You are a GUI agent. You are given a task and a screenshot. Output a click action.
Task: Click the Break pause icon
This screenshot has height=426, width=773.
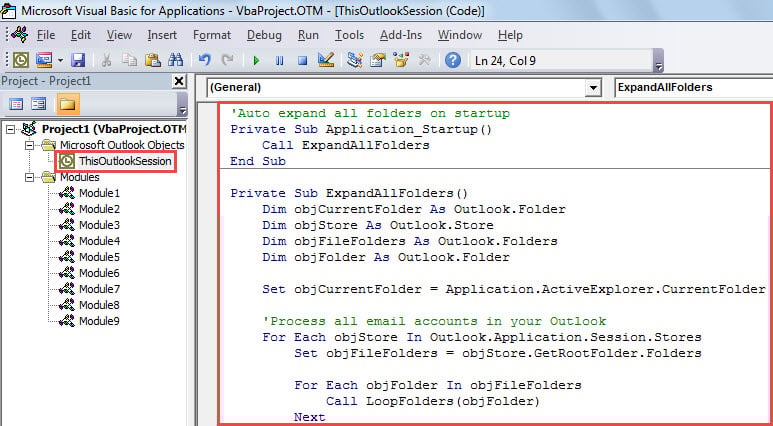[280, 61]
